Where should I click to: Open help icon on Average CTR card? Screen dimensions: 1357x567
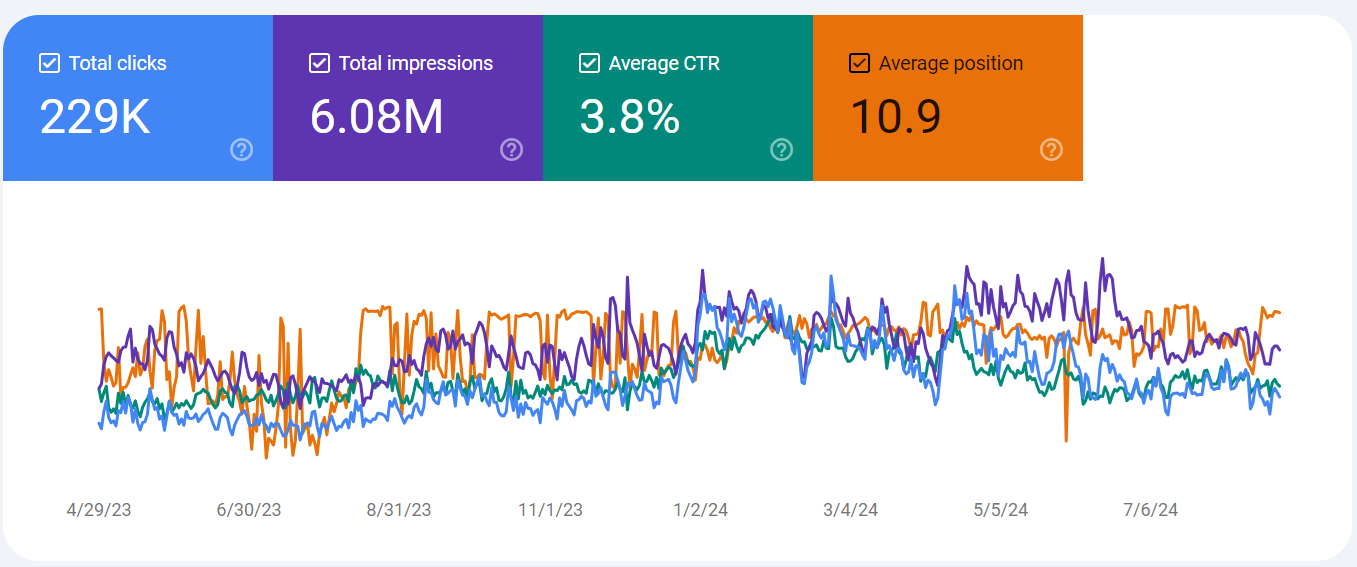pos(782,150)
